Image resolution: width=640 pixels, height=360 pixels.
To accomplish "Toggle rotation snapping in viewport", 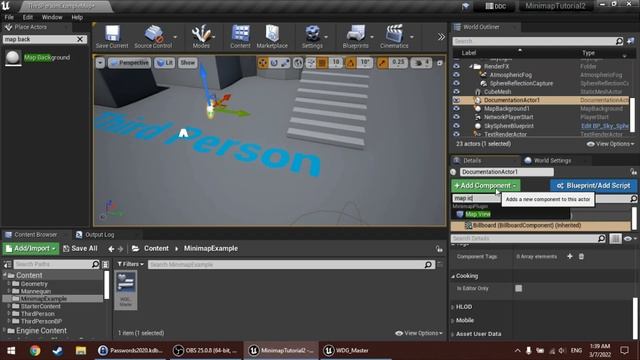I will tap(351, 62).
